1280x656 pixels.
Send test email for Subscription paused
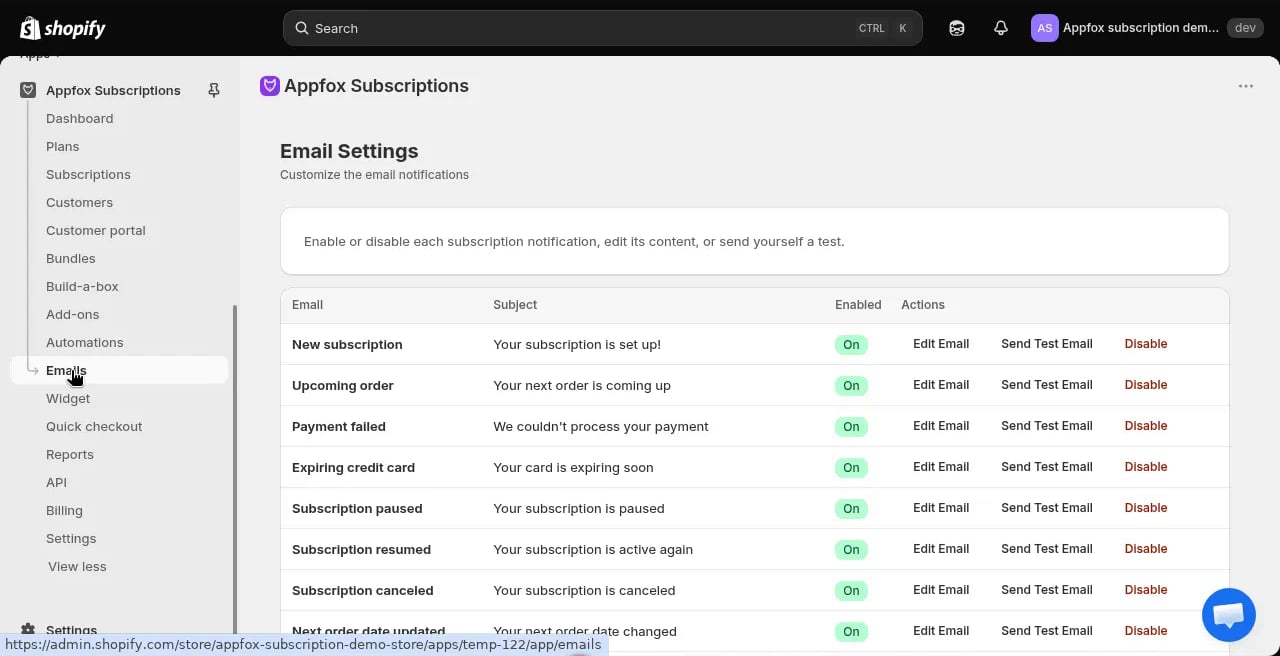(x=1047, y=508)
